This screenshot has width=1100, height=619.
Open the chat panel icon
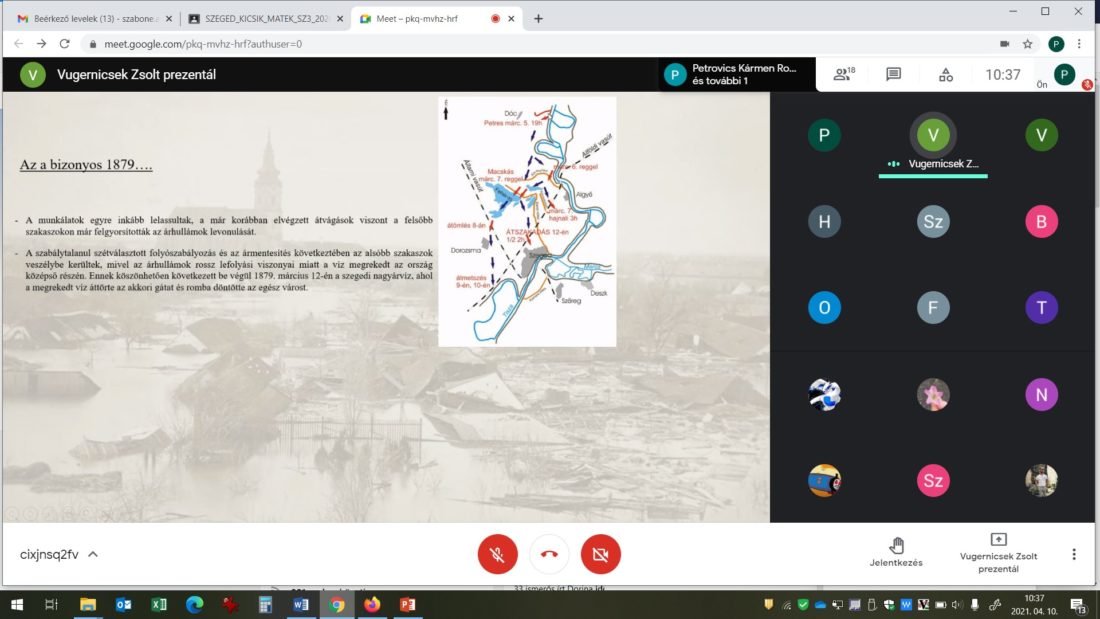coord(893,74)
